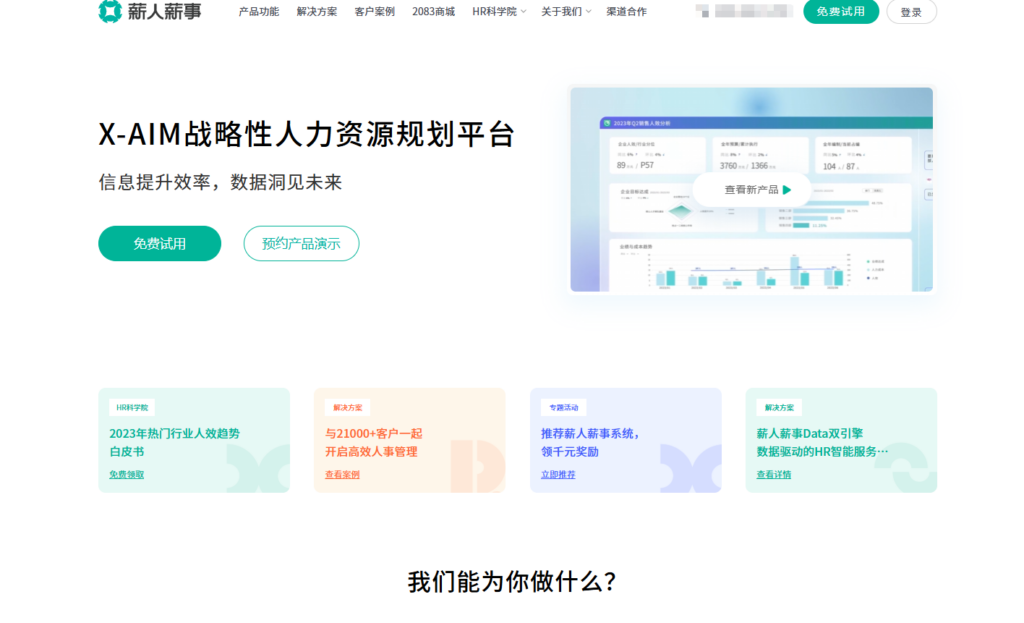The width and height of the screenshot is (1024, 623).
Task: Click the shield icon on the dashboard header
Action: (606, 123)
